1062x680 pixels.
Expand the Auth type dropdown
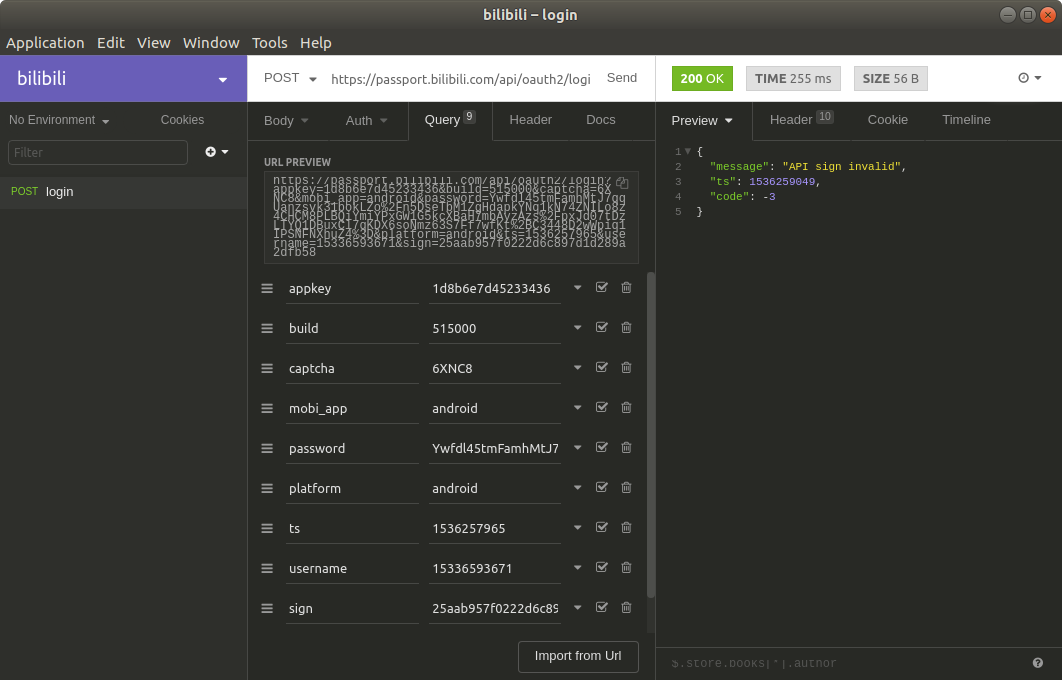coord(366,121)
